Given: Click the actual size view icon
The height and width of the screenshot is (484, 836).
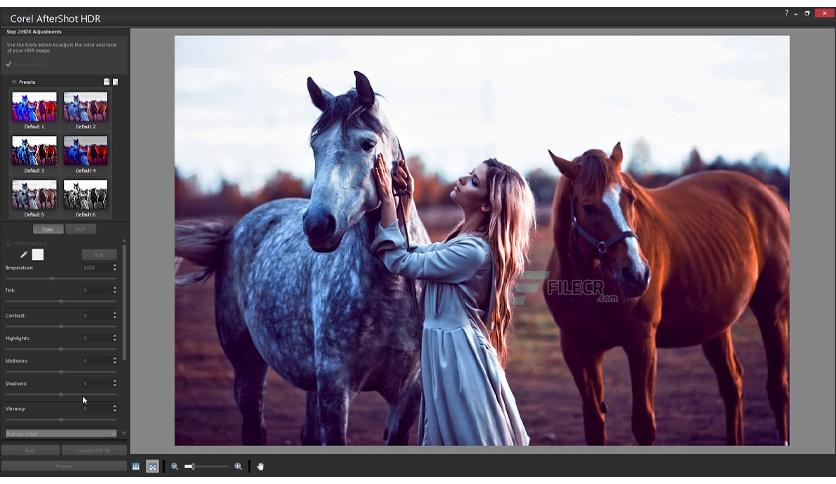Looking at the screenshot, I should click(x=136, y=466).
